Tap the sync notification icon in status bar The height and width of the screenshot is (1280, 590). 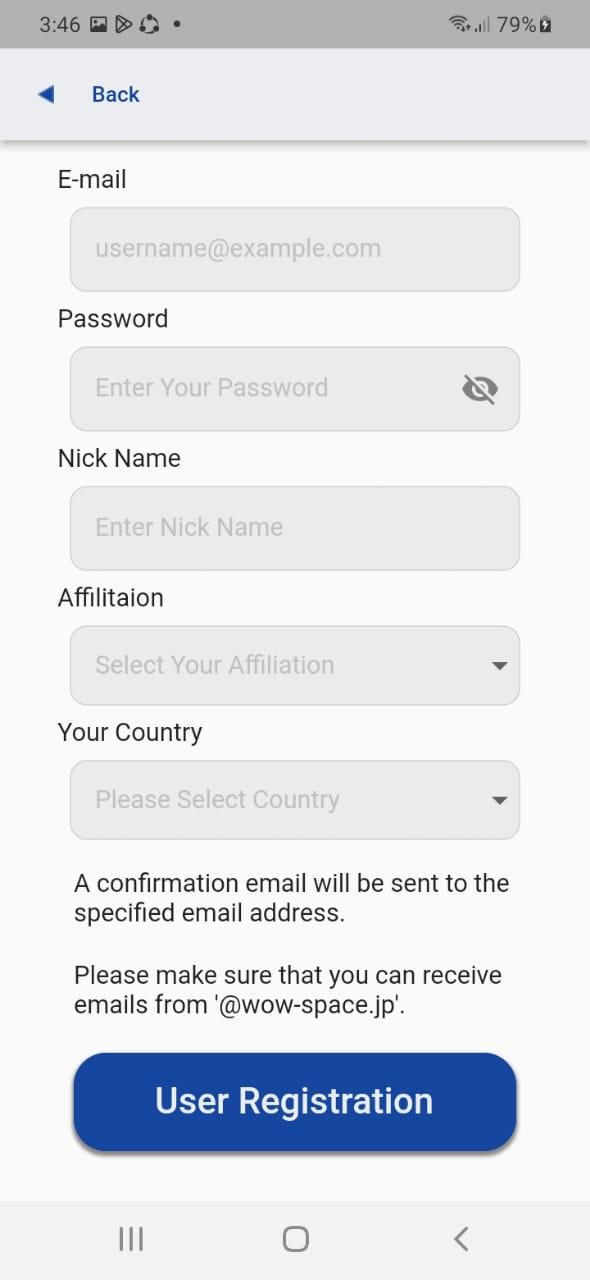point(149,25)
